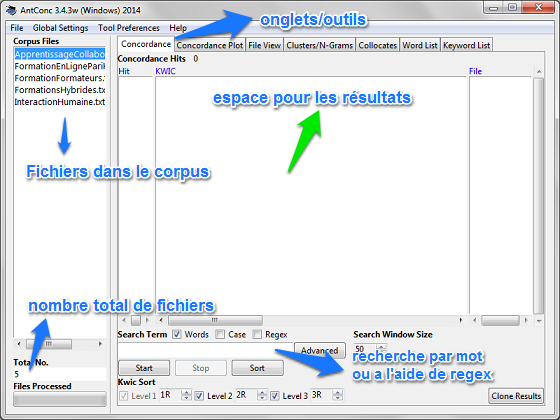Click left arrow of File column scrollbar
560x420 pixels.
pos(474,320)
